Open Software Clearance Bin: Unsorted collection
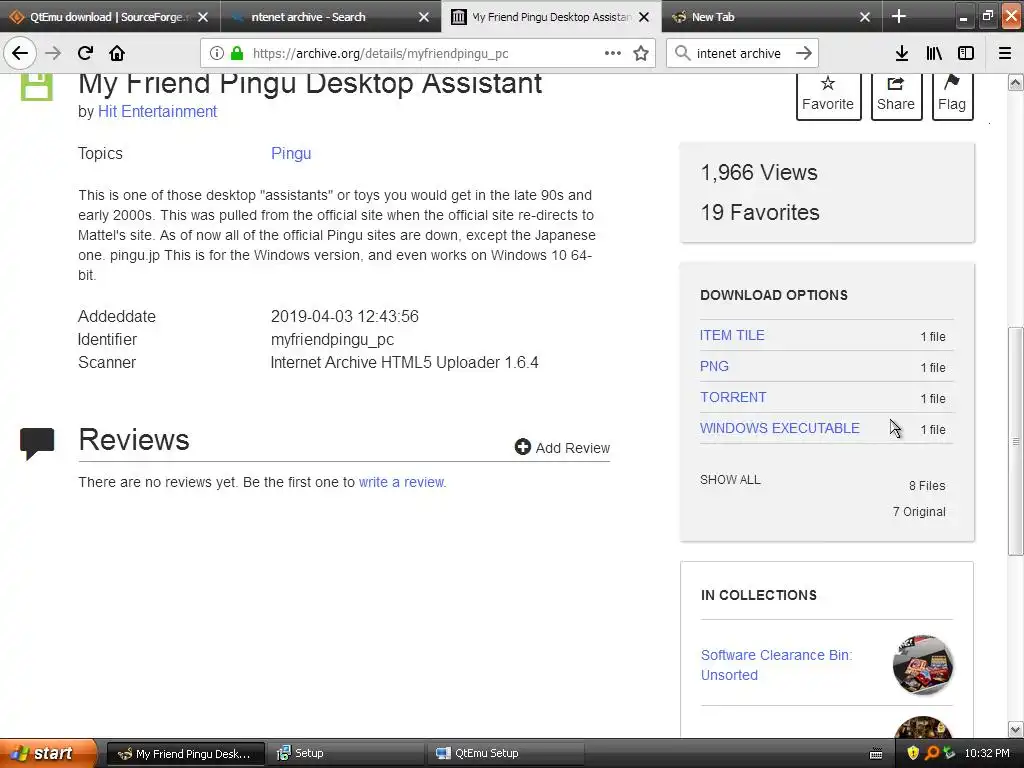The height and width of the screenshot is (768, 1024). click(776, 665)
